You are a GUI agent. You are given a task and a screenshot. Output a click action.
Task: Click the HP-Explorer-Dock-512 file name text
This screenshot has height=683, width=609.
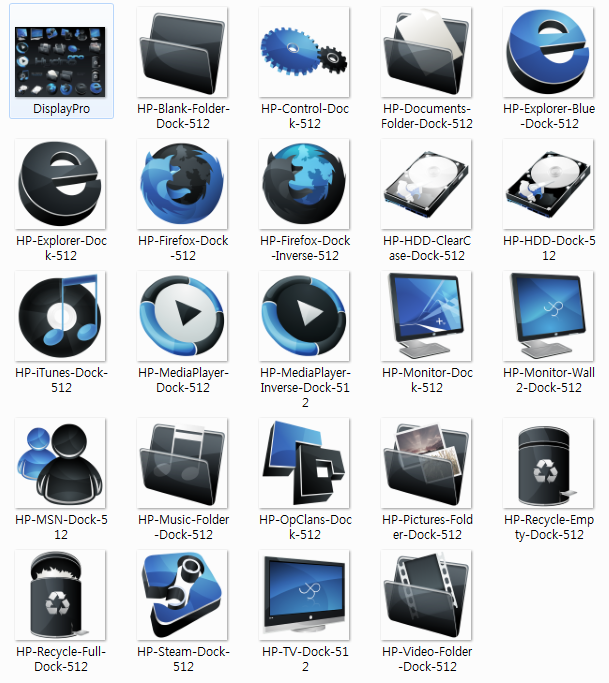[x=61, y=248]
